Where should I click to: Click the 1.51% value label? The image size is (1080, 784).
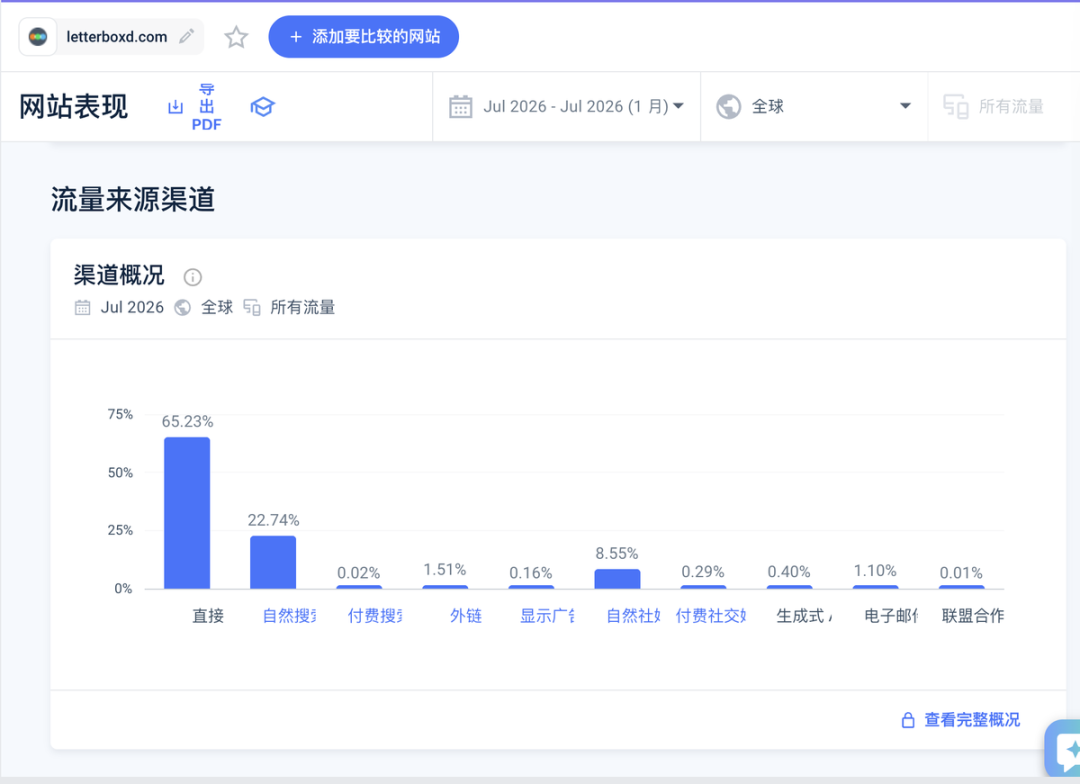445,570
